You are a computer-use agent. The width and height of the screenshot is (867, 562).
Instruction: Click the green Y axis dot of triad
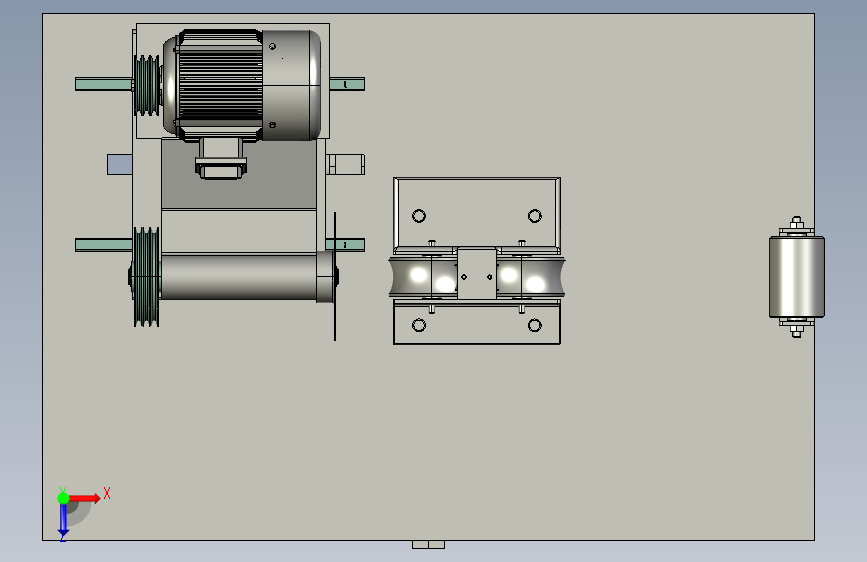63,498
